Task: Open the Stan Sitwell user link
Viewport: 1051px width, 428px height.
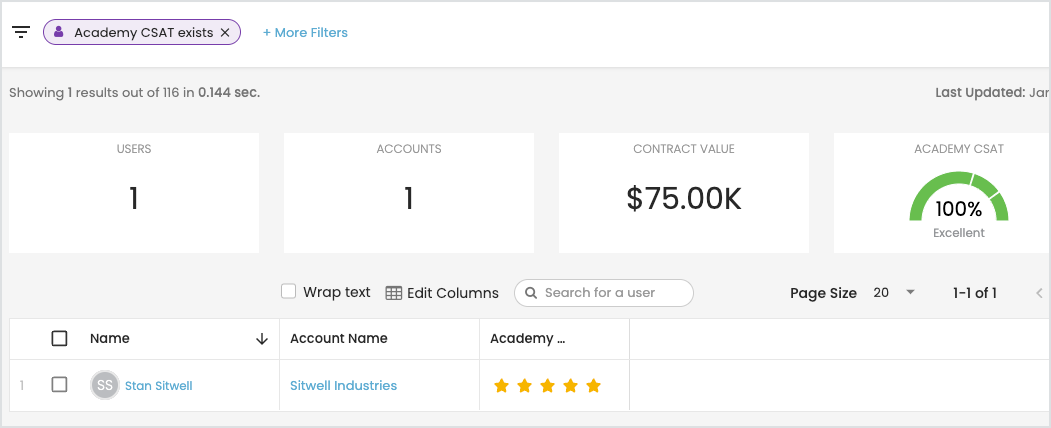Action: pyautogui.click(x=159, y=386)
